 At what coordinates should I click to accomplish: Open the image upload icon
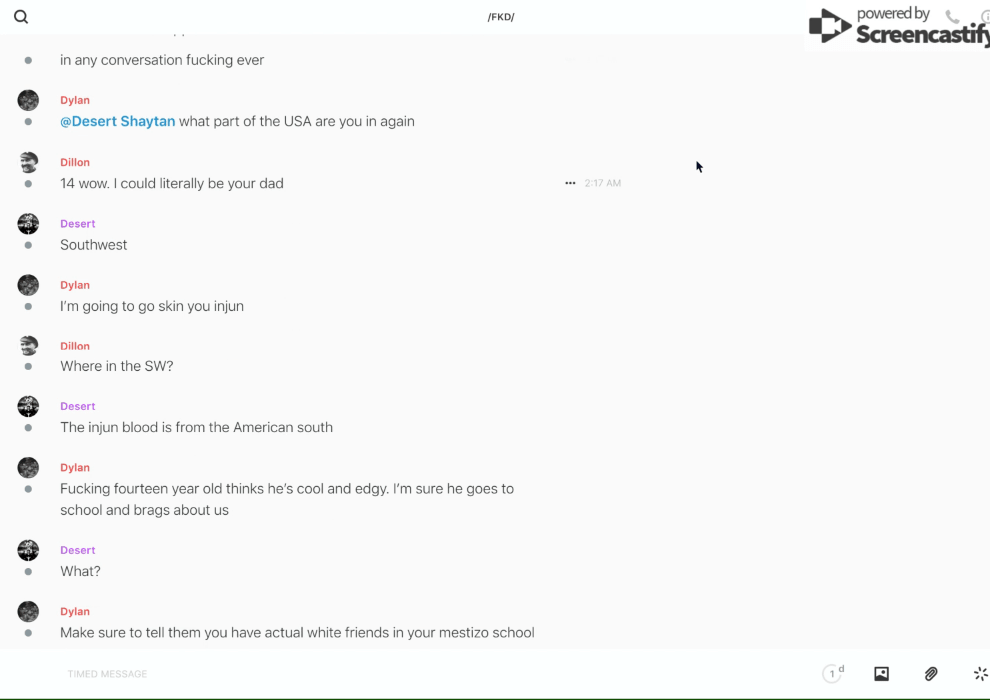[x=881, y=674]
